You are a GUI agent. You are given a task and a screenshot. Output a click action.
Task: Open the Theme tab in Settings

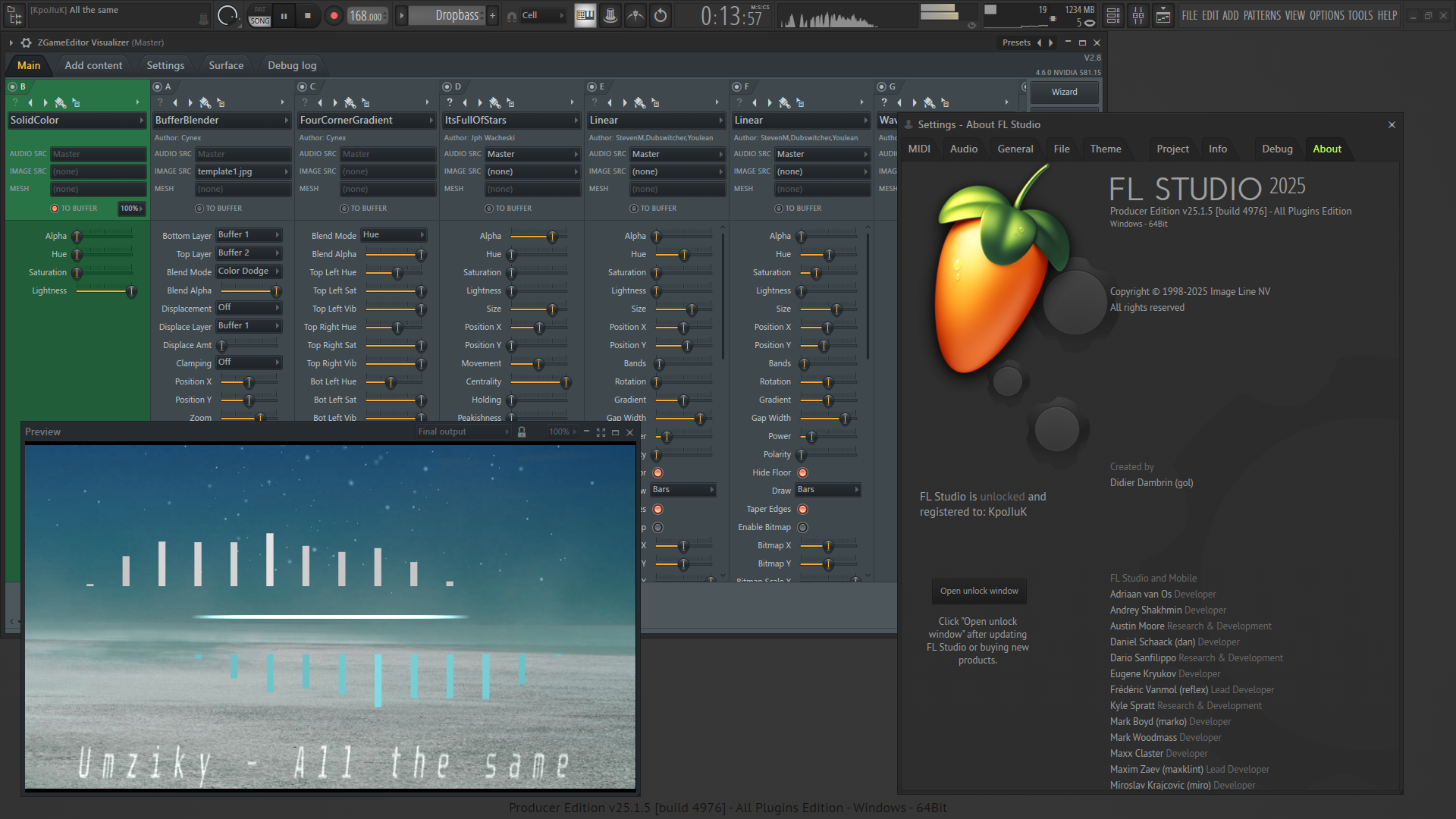click(1105, 149)
